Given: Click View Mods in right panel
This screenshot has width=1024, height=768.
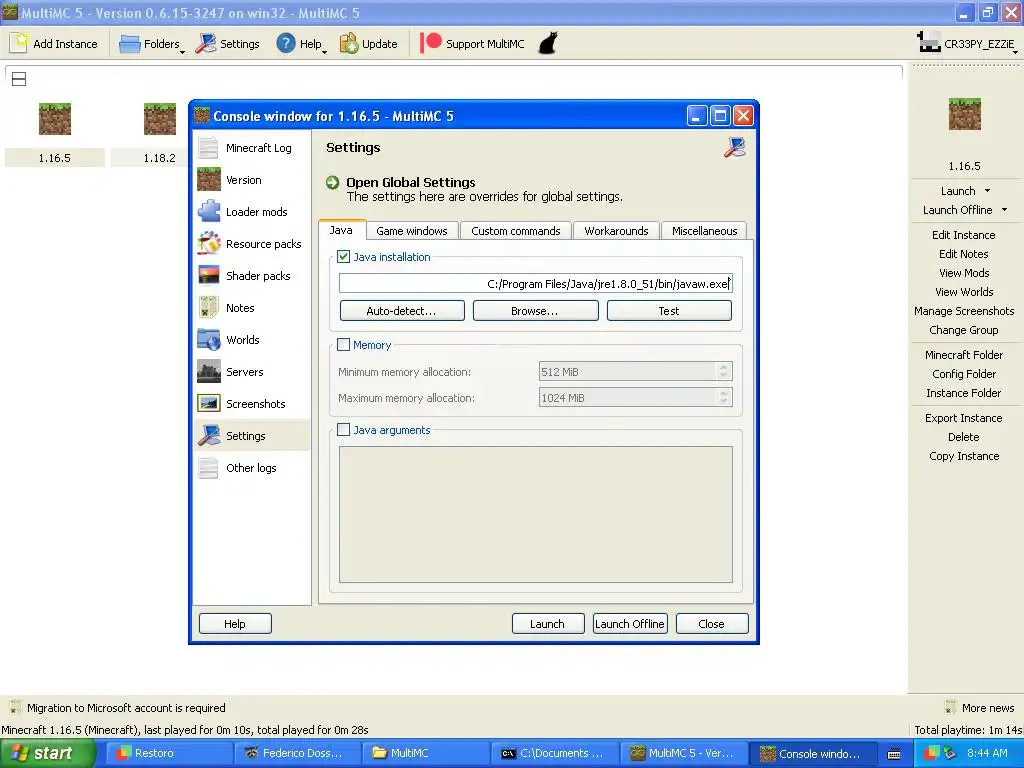Looking at the screenshot, I should 963,272.
